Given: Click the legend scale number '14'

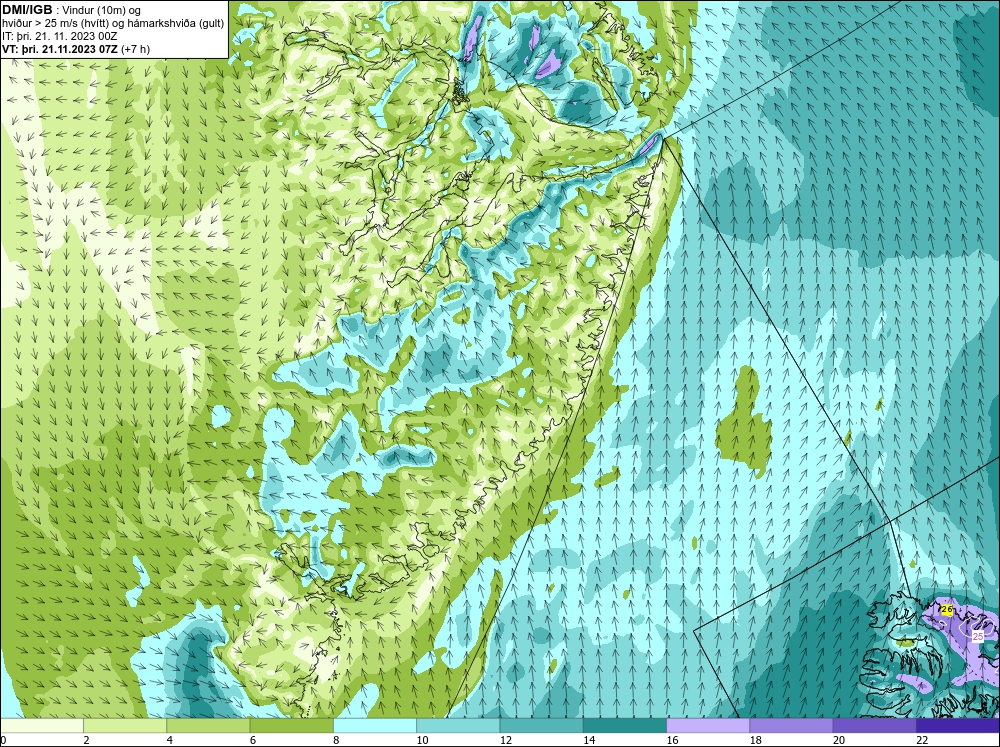Looking at the screenshot, I should pyautogui.click(x=589, y=740).
